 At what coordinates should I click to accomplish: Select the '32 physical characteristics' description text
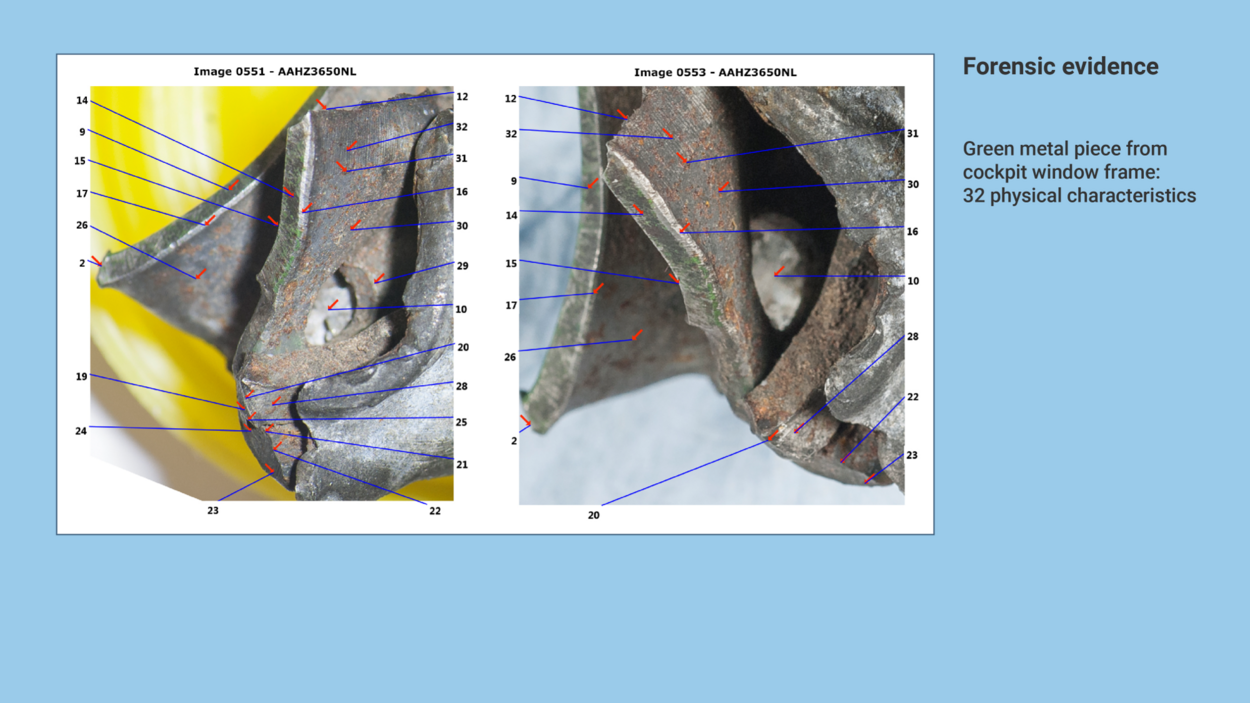click(x=1079, y=172)
